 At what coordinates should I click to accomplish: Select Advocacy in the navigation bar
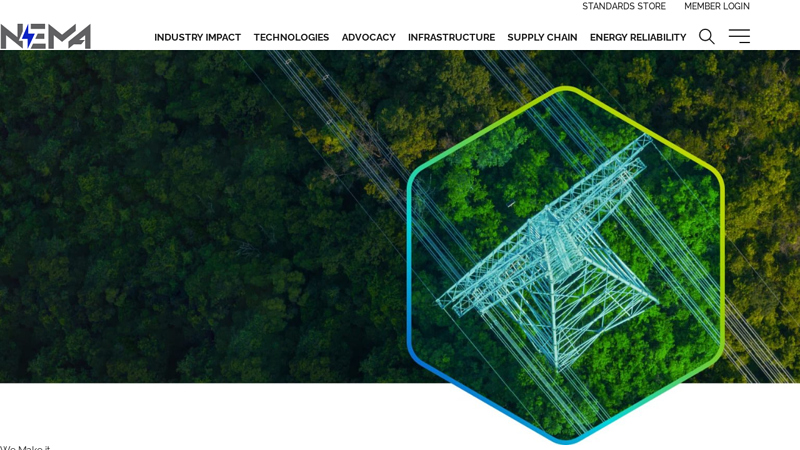pos(368,37)
